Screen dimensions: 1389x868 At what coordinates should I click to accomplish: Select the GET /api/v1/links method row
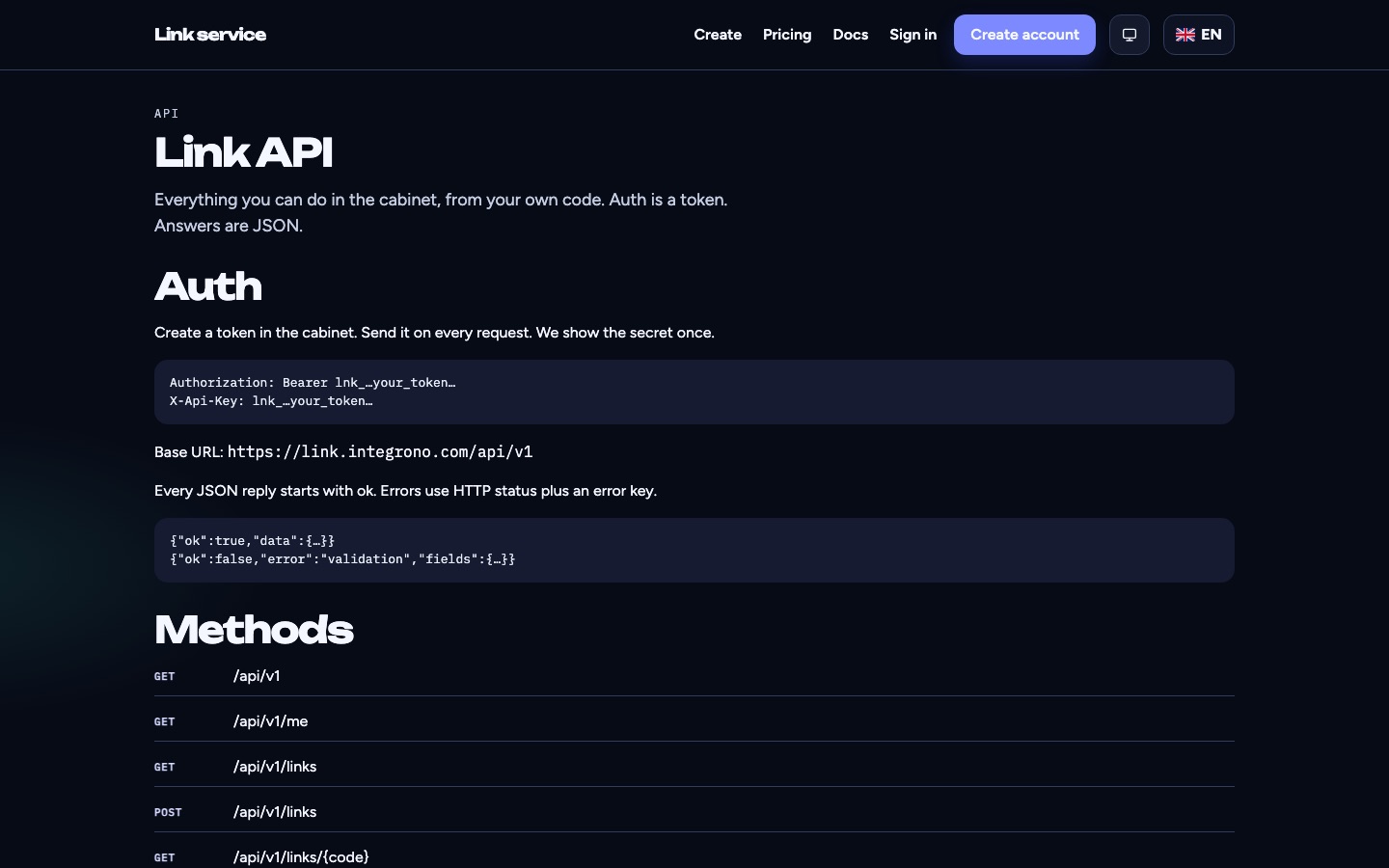694,767
